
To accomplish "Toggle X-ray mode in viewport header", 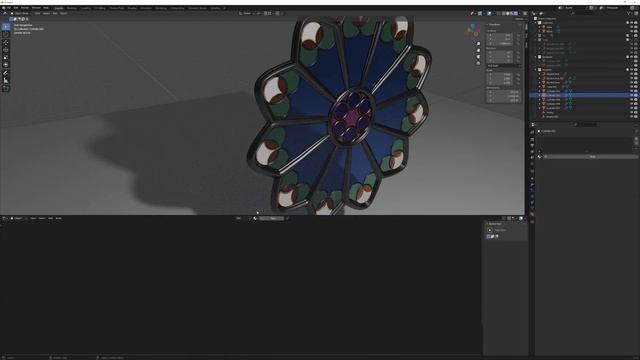I will click(x=498, y=13).
